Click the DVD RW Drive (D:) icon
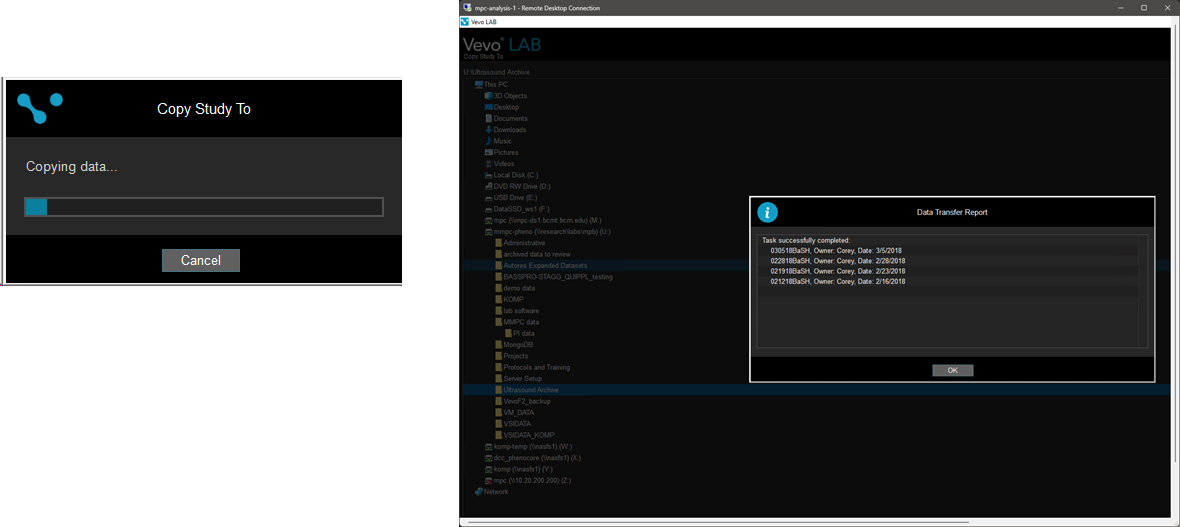The height and width of the screenshot is (527, 1180). coord(488,186)
